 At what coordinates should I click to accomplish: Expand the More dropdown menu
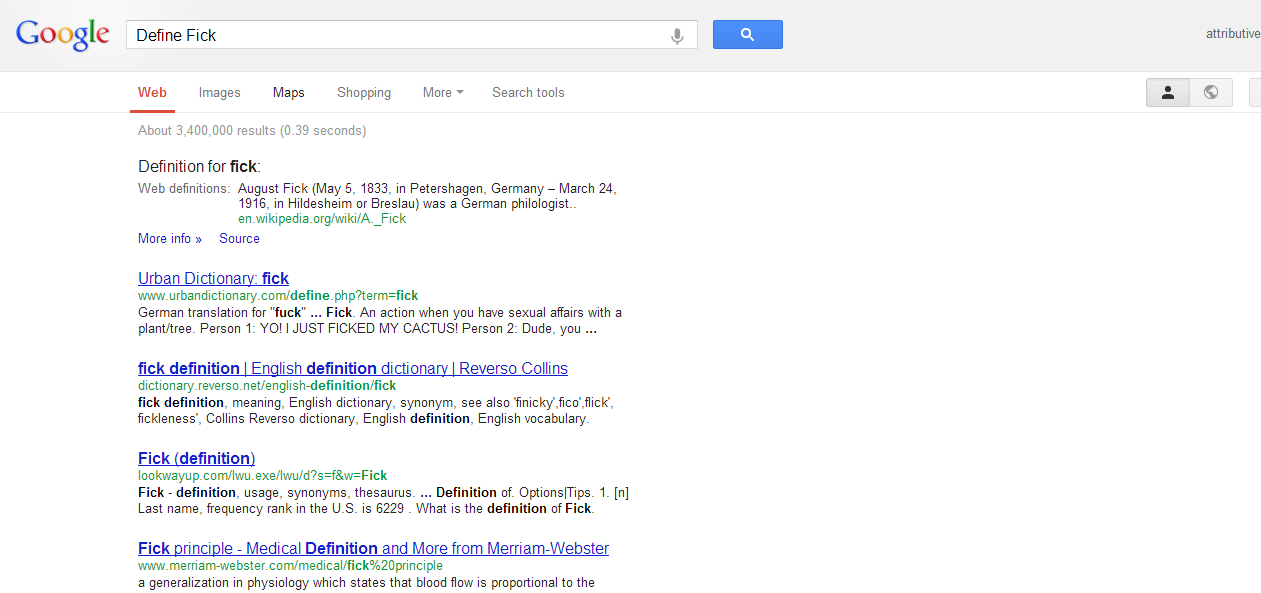[443, 92]
